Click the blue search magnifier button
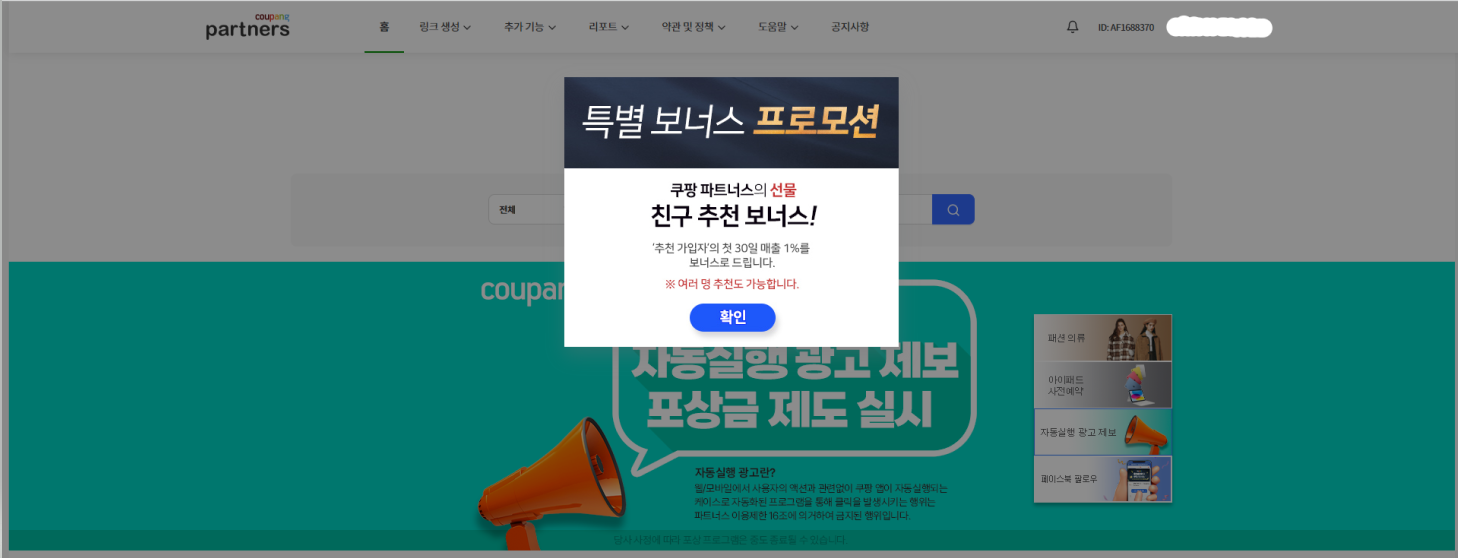The image size is (1458, 558). (953, 210)
